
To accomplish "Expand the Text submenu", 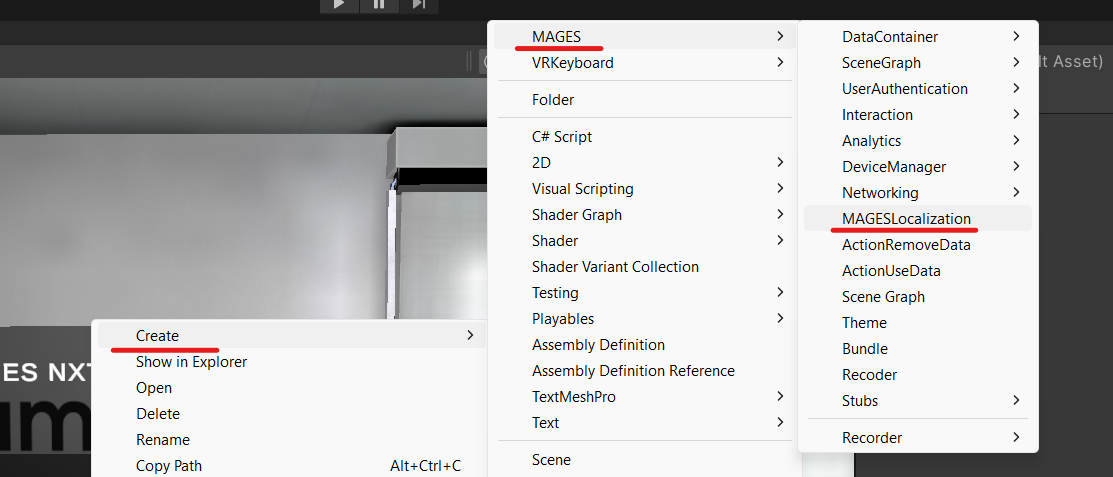I will (645, 423).
